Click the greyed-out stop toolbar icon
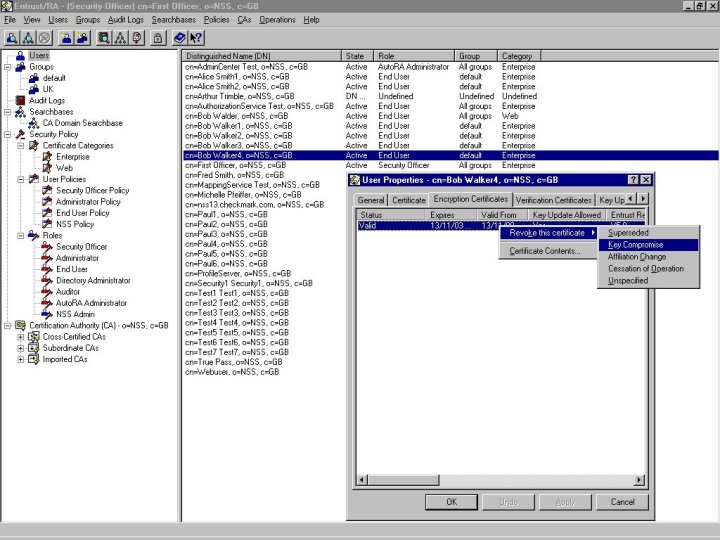Image resolution: width=720 pixels, height=540 pixels. (x=45, y=38)
